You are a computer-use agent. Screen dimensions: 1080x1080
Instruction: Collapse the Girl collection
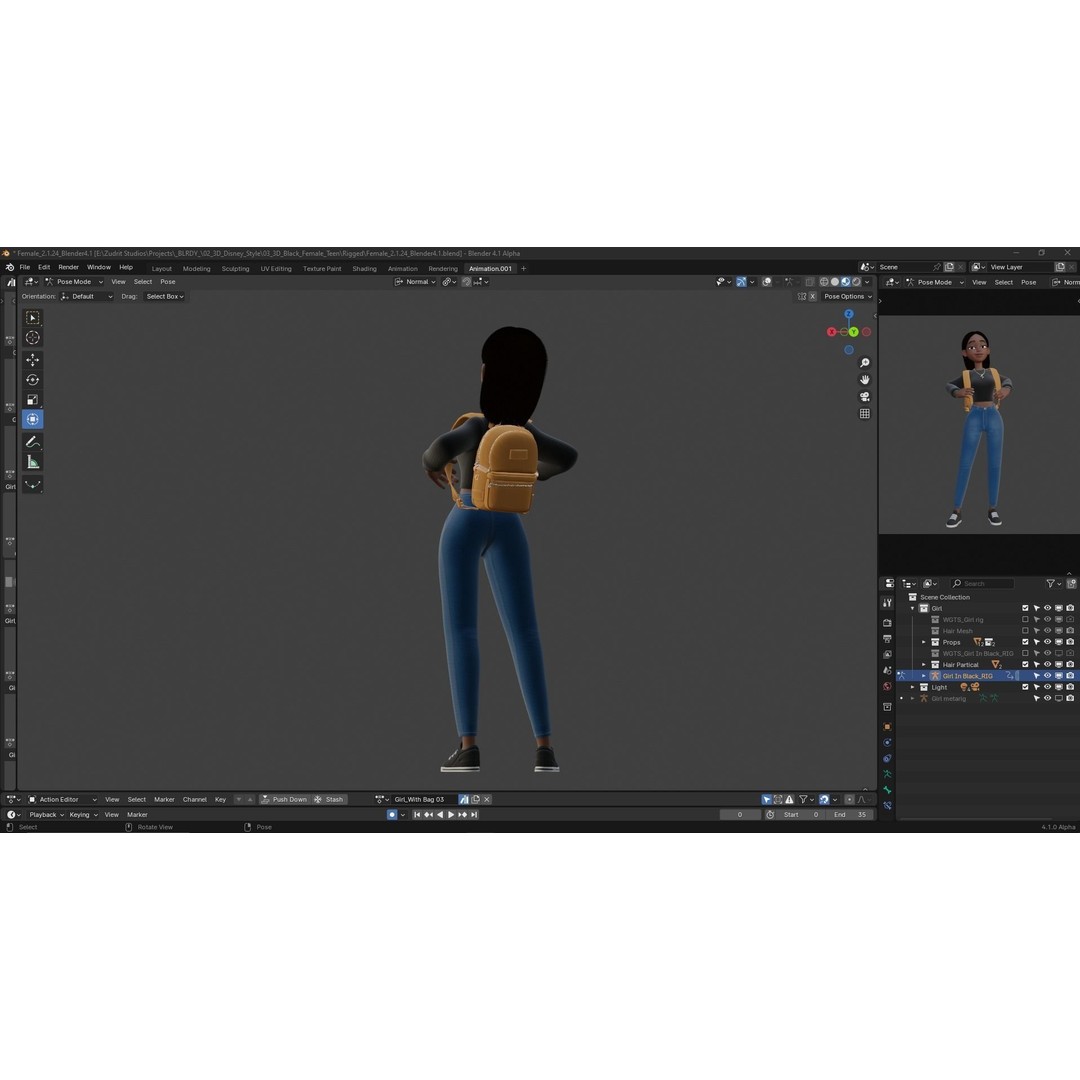tap(913, 608)
